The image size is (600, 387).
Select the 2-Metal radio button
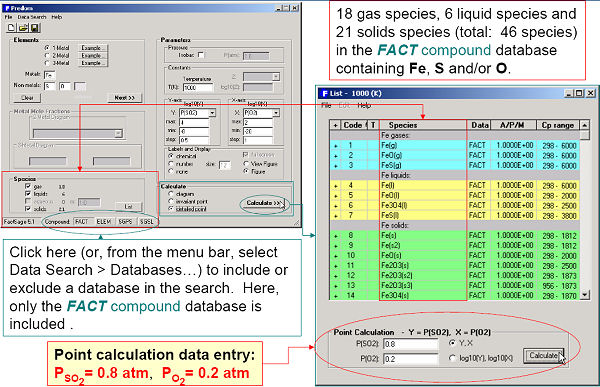point(47,55)
